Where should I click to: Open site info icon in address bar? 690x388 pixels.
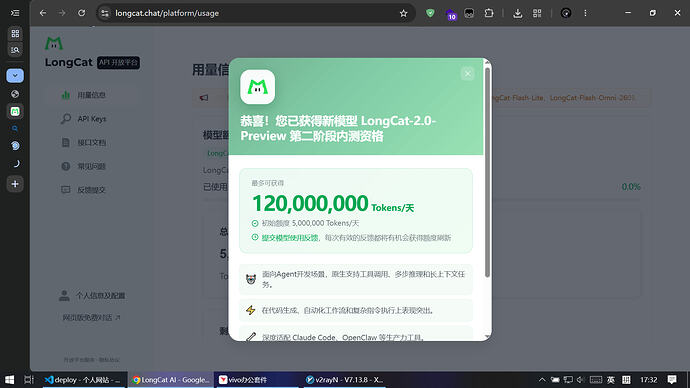(105, 13)
